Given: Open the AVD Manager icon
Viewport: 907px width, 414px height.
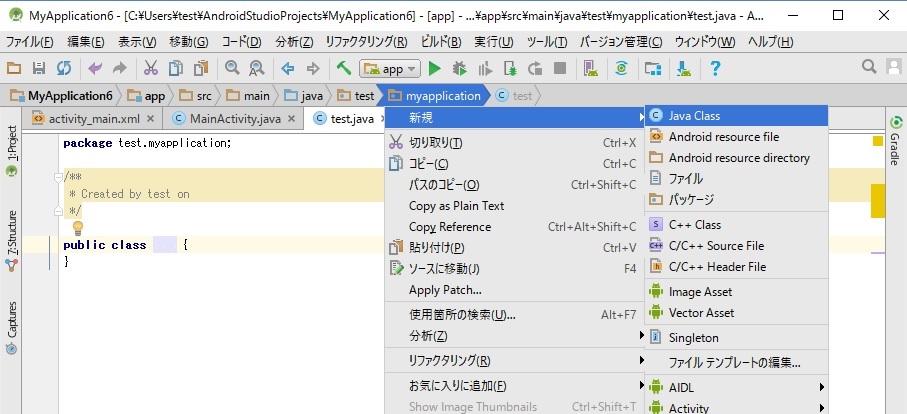Looking at the screenshot, I should tap(591, 69).
